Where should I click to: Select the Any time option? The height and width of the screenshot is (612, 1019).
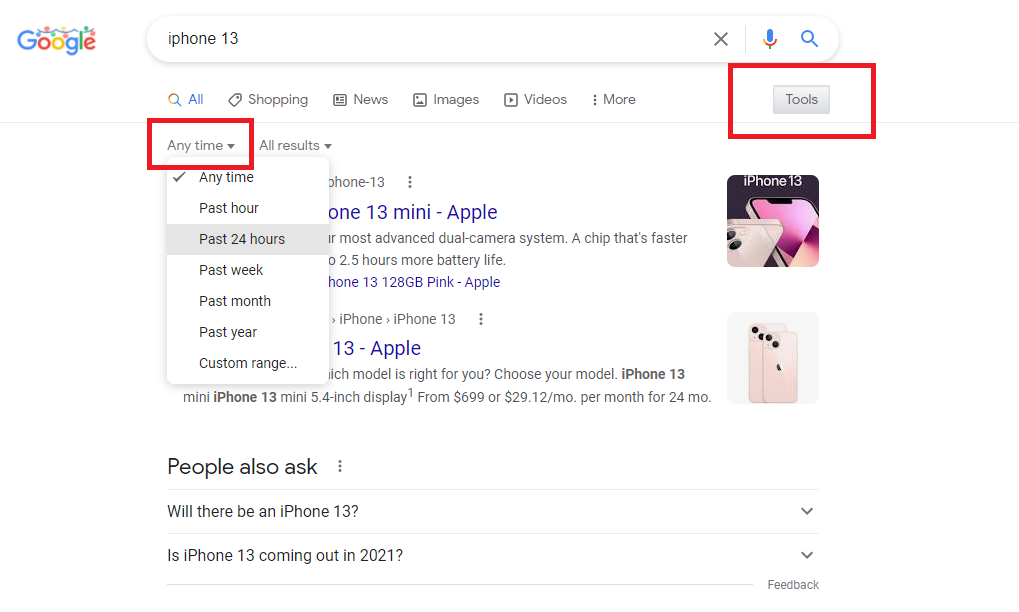(248, 177)
